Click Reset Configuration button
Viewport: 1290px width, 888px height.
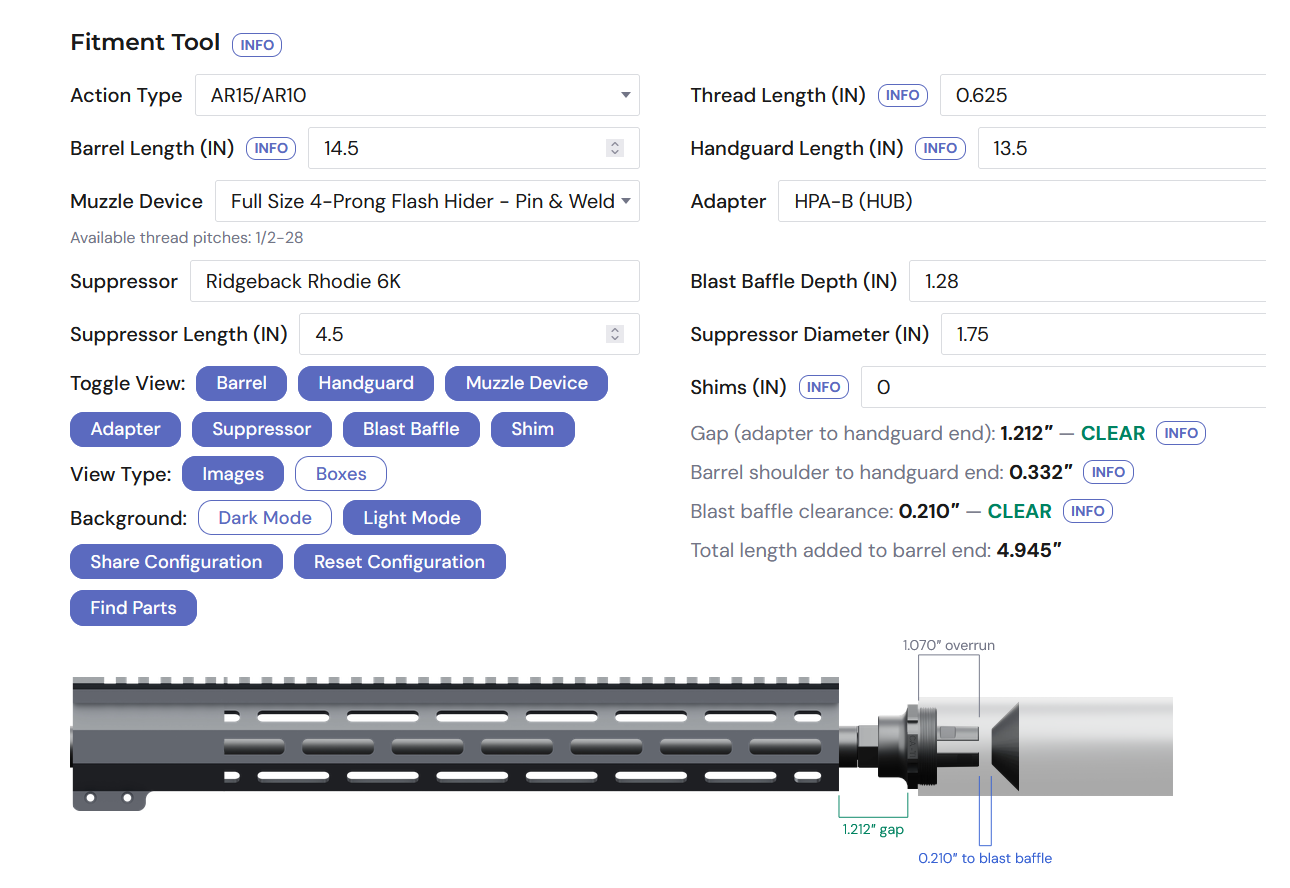[399, 562]
